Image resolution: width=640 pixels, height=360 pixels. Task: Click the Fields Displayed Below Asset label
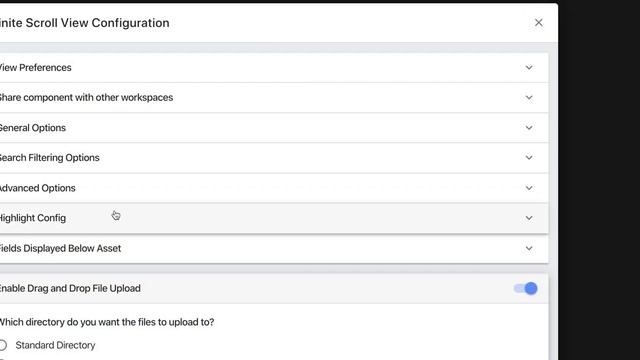(x=60, y=249)
